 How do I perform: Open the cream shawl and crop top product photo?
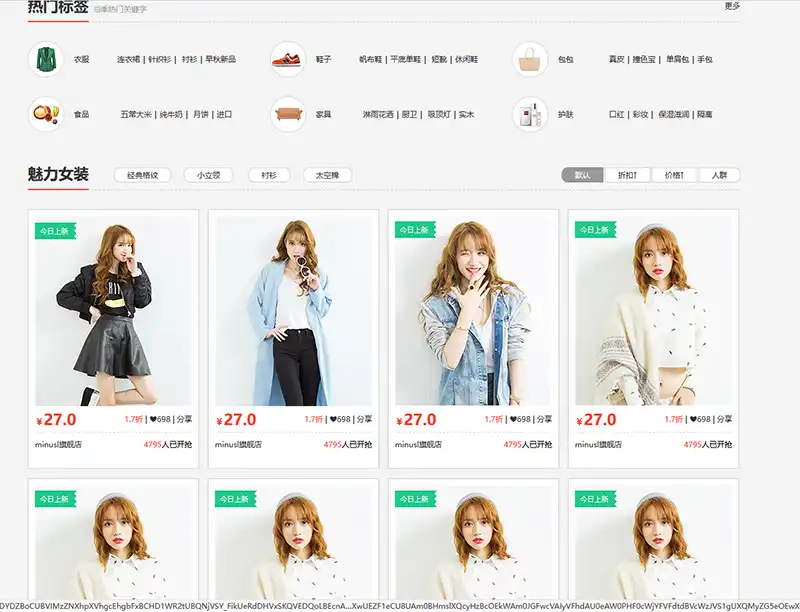pos(654,311)
